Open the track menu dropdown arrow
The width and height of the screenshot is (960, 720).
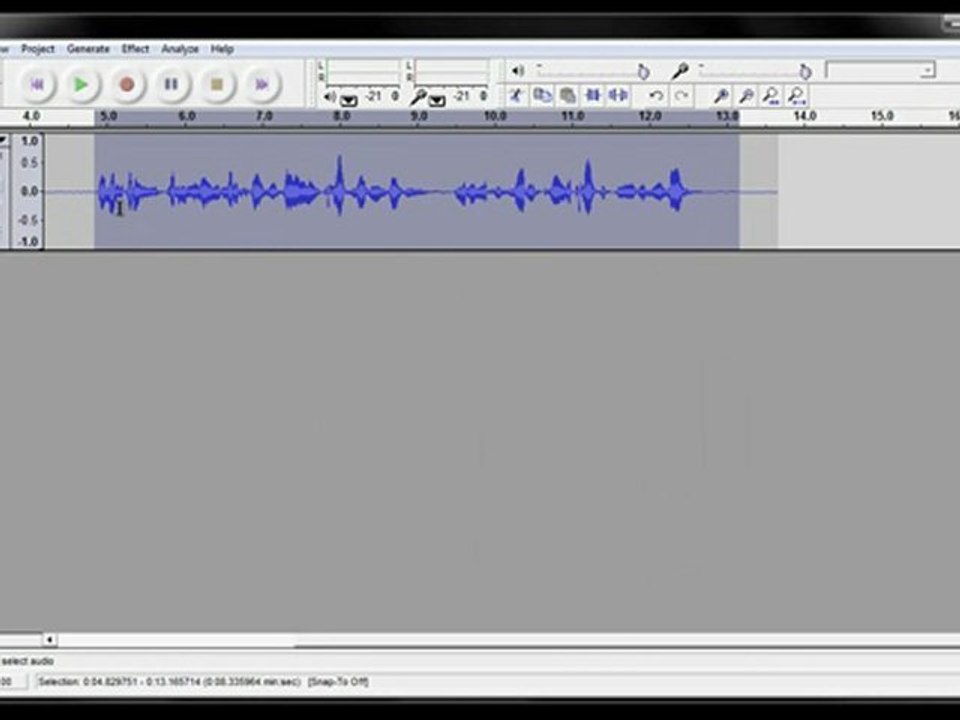click(4, 141)
